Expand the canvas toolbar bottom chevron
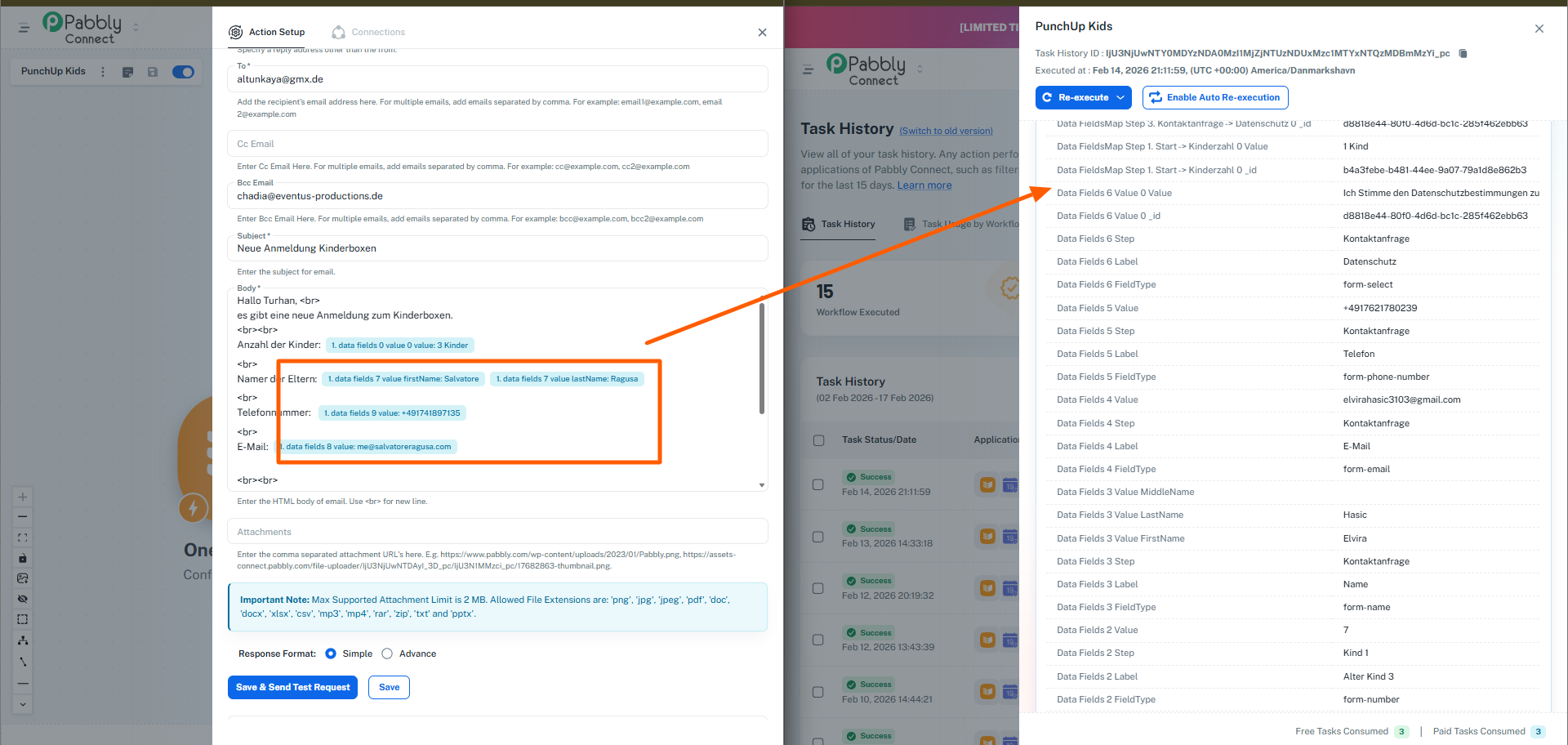1568x745 pixels. pos(23,704)
